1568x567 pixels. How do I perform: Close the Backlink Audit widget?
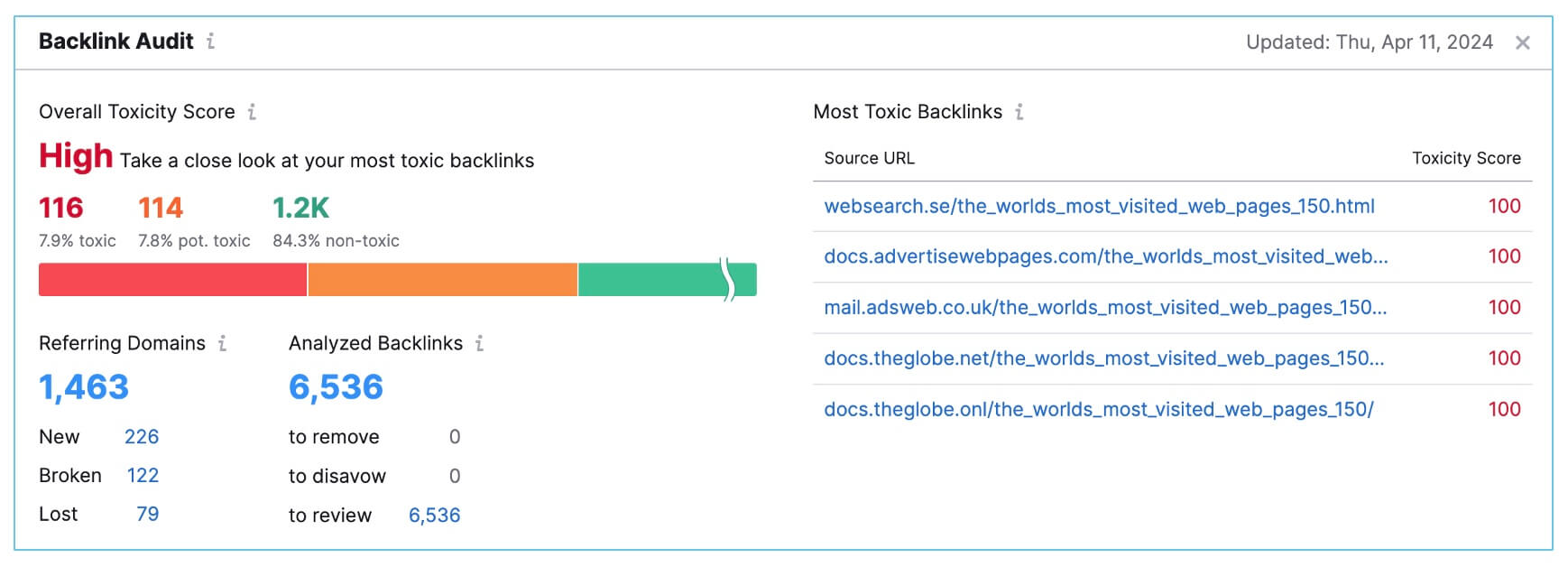pos(1523,42)
